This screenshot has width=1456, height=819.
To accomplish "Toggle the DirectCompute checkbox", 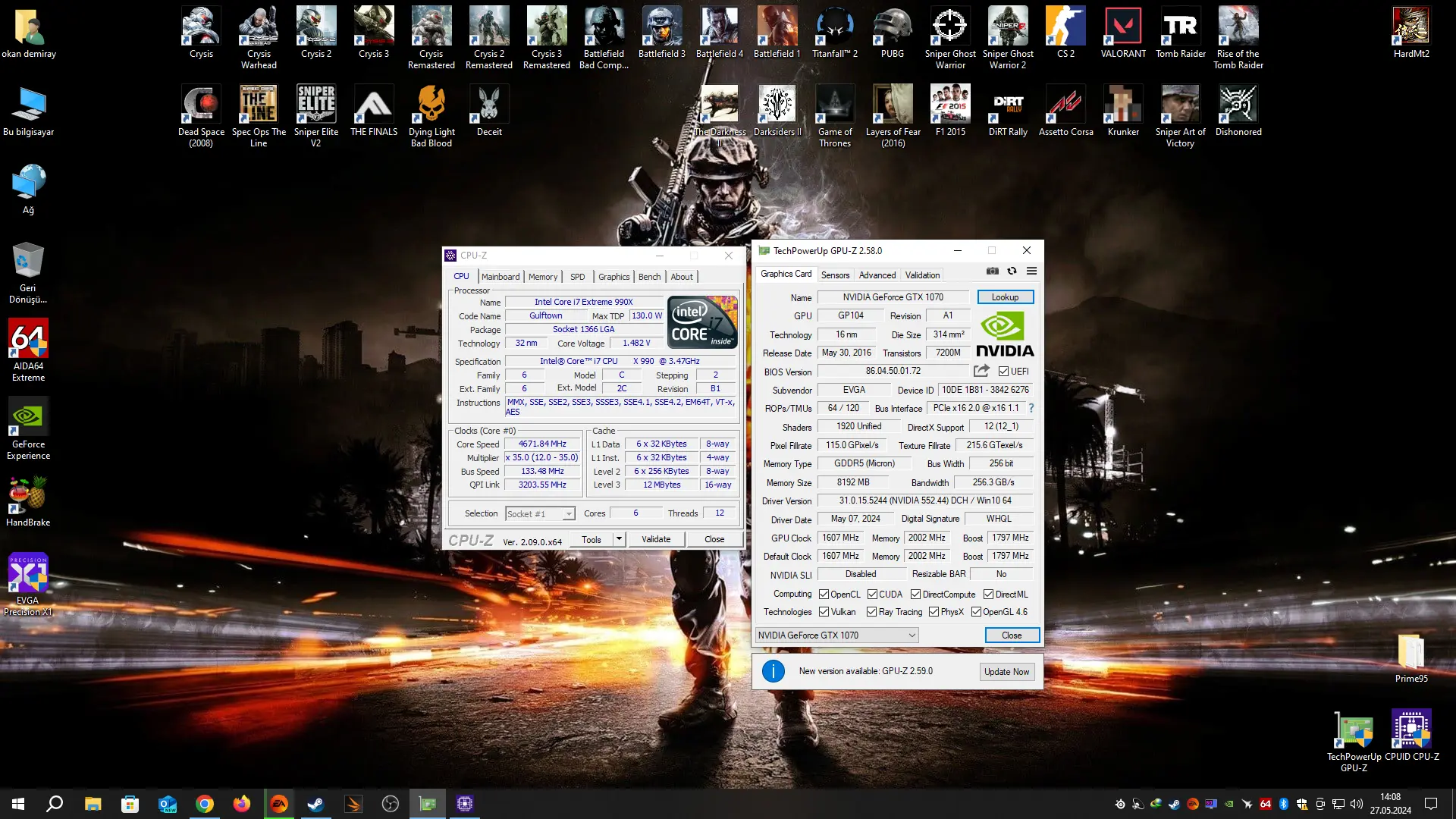I will coord(915,595).
